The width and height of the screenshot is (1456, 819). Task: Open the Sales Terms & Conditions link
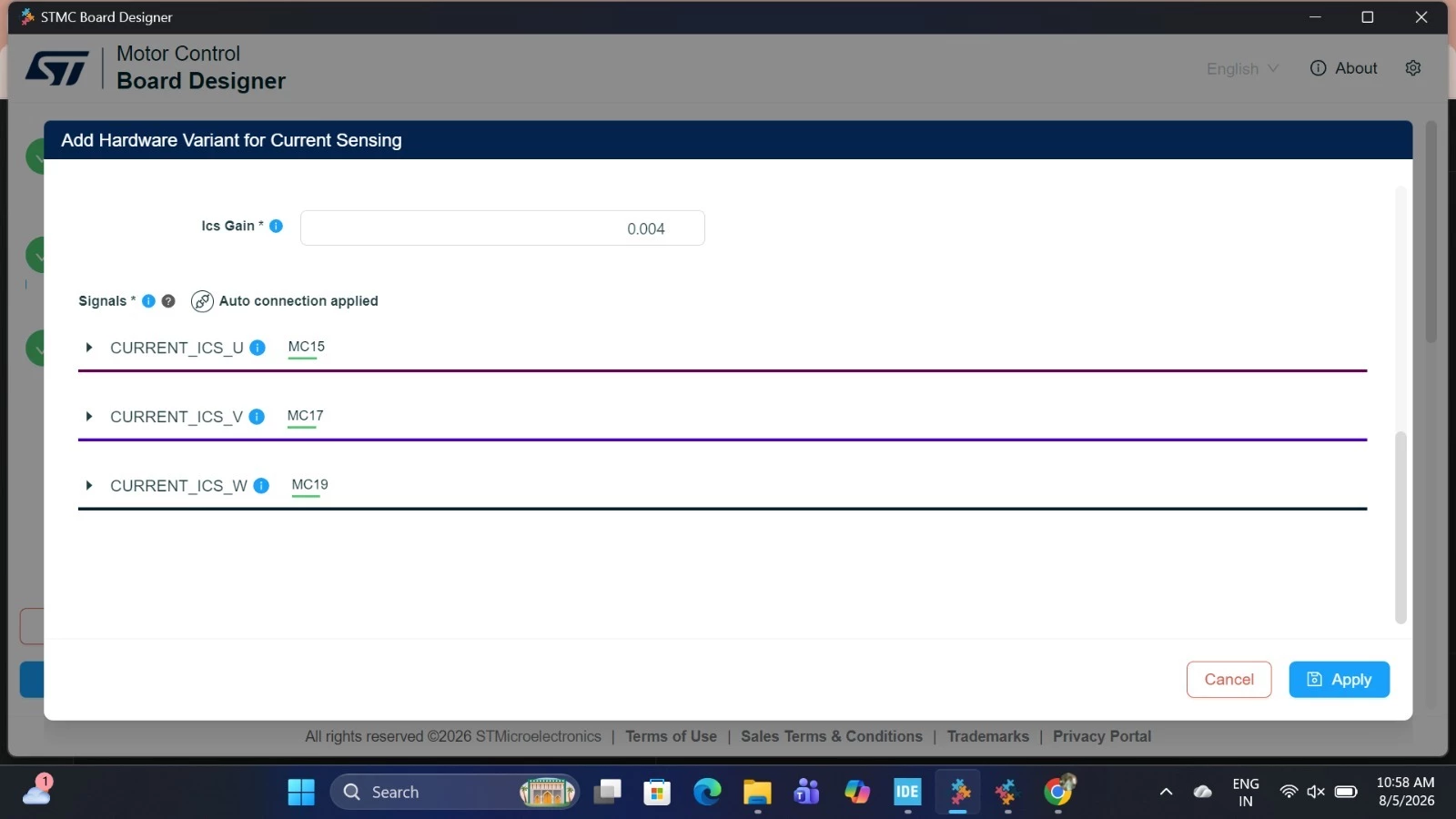tap(832, 736)
